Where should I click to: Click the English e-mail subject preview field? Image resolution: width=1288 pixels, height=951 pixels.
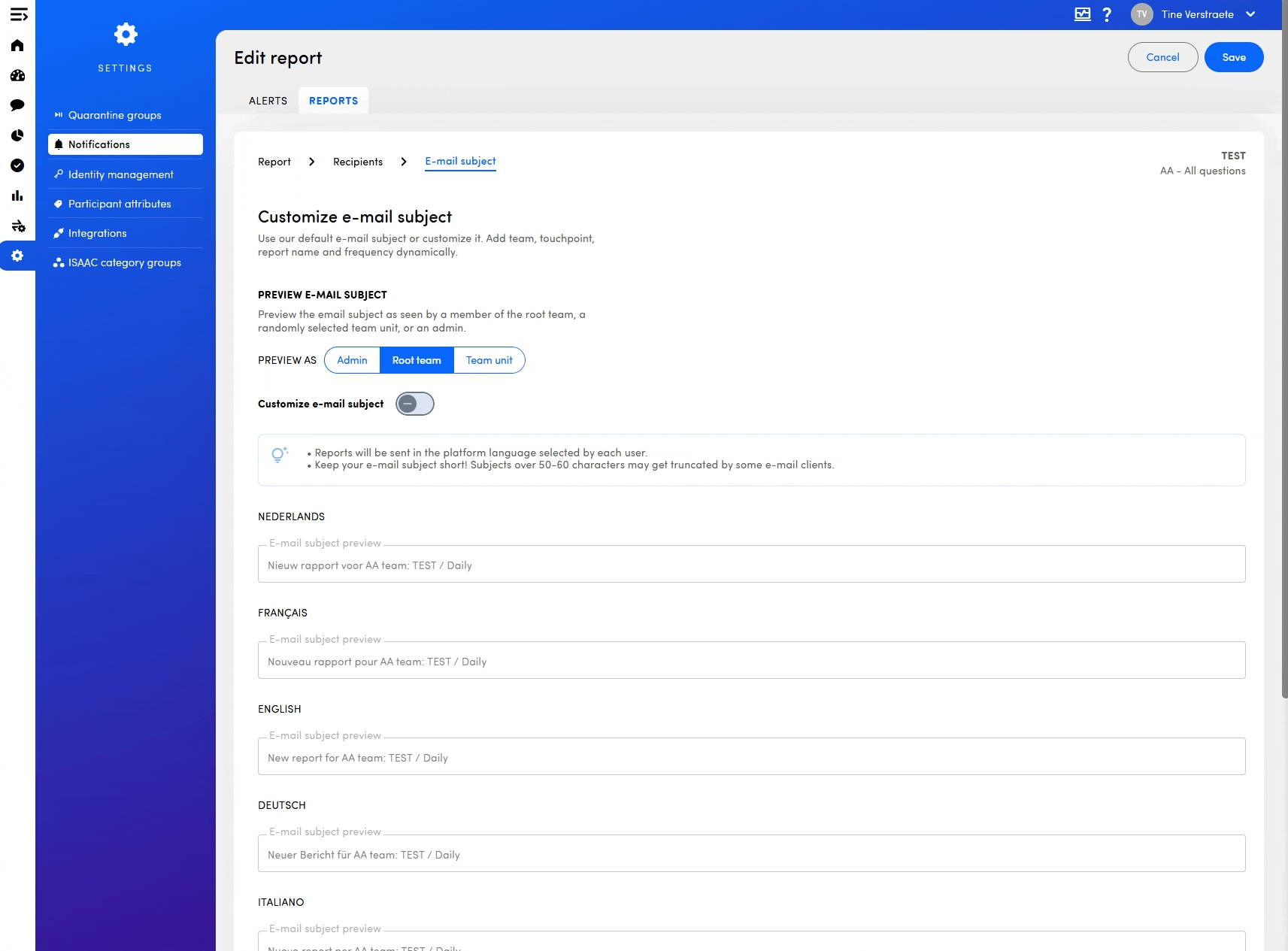tap(751, 757)
